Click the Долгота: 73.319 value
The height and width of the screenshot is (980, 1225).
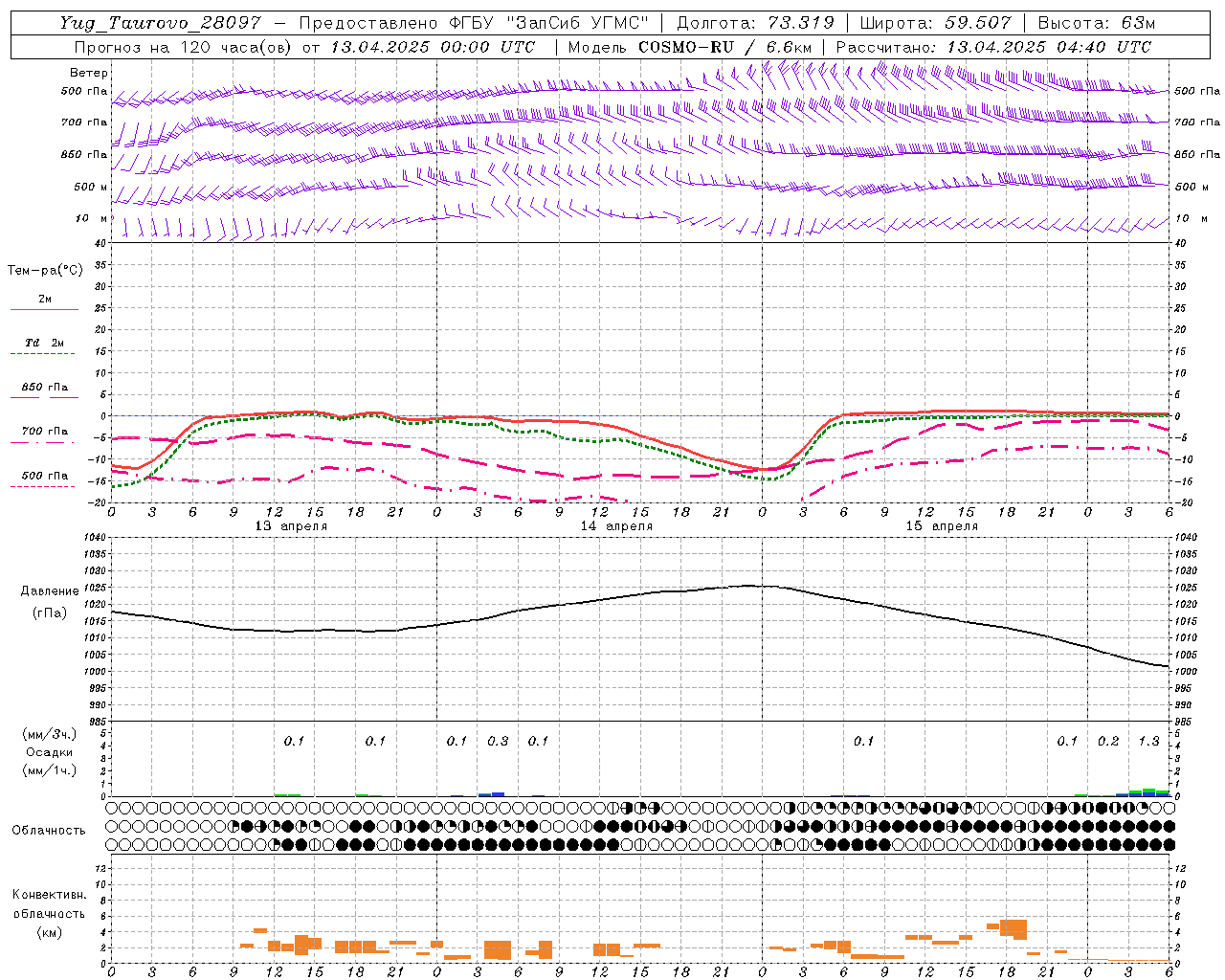tap(755, 23)
